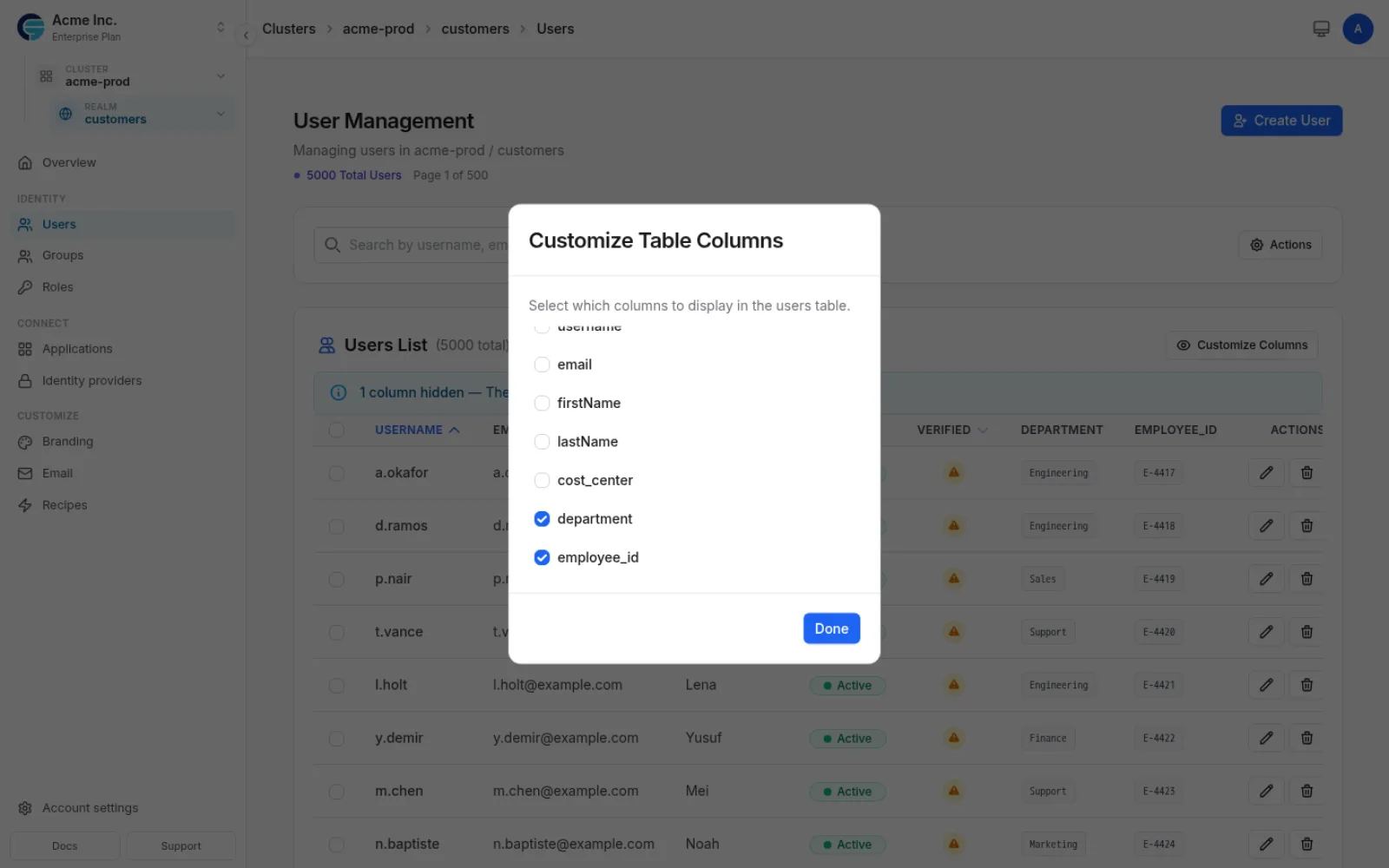Screen dimensions: 1389x868
Task: Open Roles in the sidebar
Action: tap(57, 287)
